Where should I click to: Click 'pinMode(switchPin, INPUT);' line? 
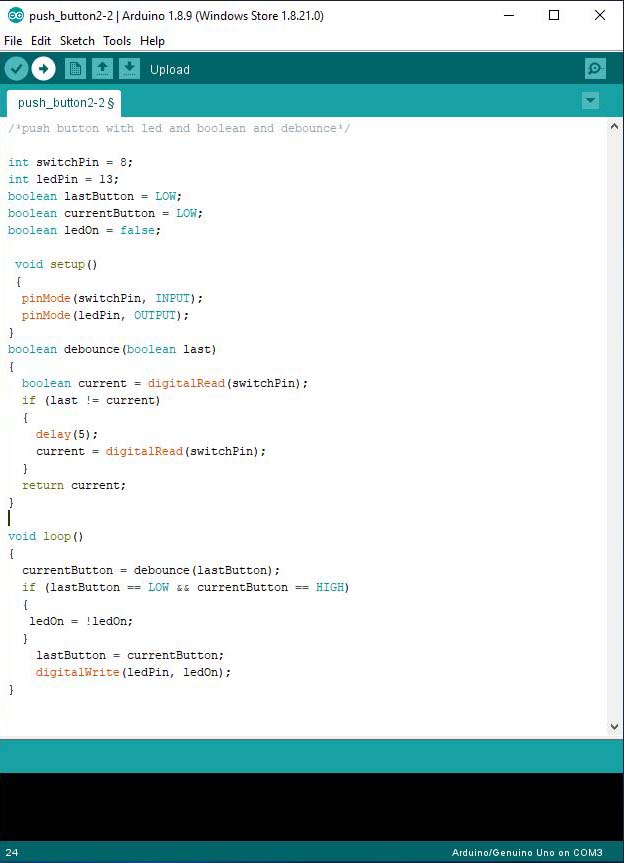[112, 298]
